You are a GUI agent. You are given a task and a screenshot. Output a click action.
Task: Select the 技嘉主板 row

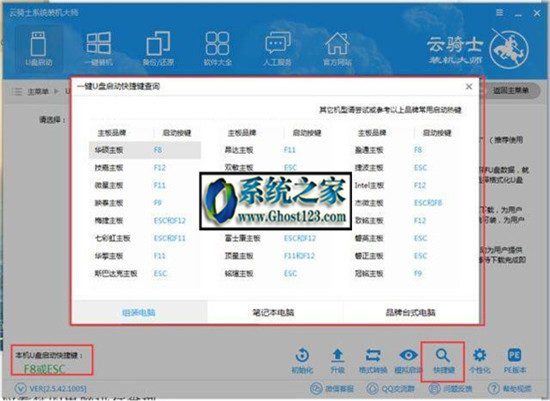pyautogui.click(x=145, y=168)
